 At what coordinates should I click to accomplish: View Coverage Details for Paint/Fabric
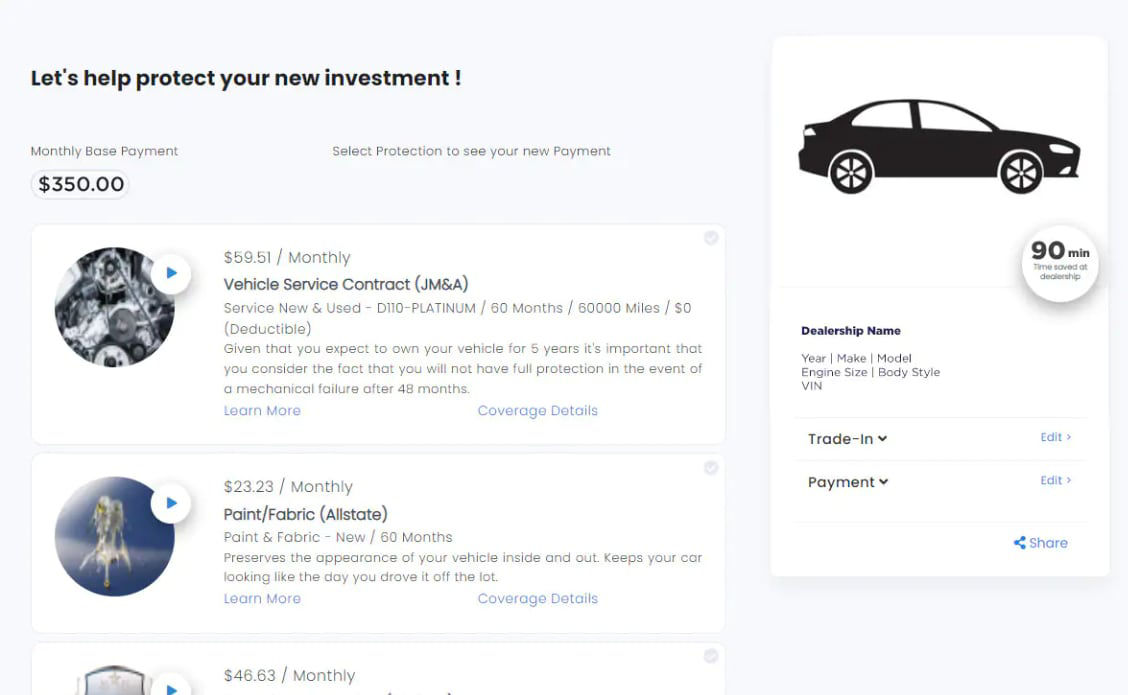click(x=537, y=599)
